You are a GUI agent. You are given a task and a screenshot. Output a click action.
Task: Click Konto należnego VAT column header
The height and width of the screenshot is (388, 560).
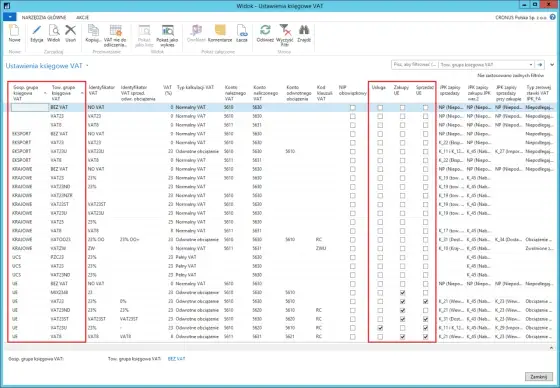point(235,93)
